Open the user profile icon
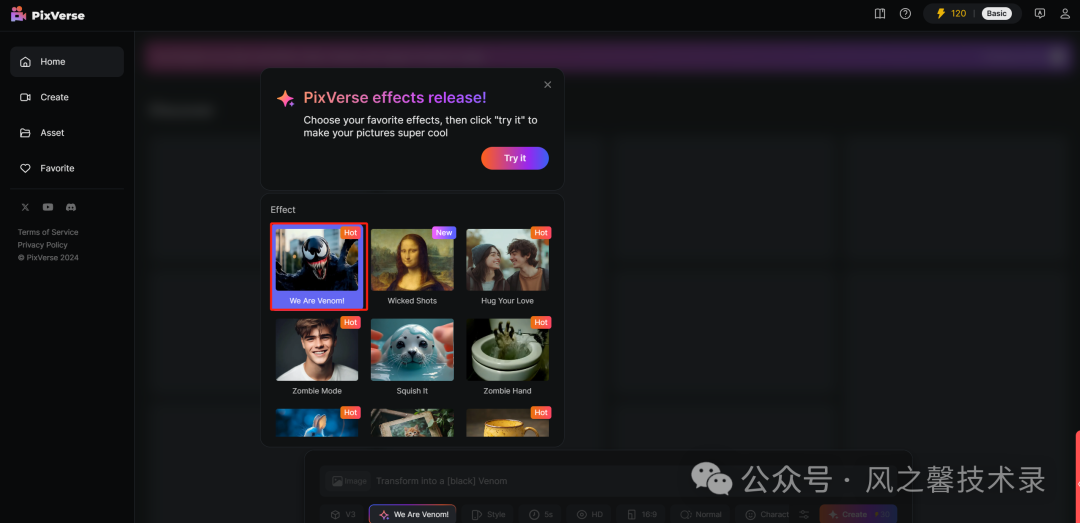Image resolution: width=1080 pixels, height=523 pixels. point(1065,14)
